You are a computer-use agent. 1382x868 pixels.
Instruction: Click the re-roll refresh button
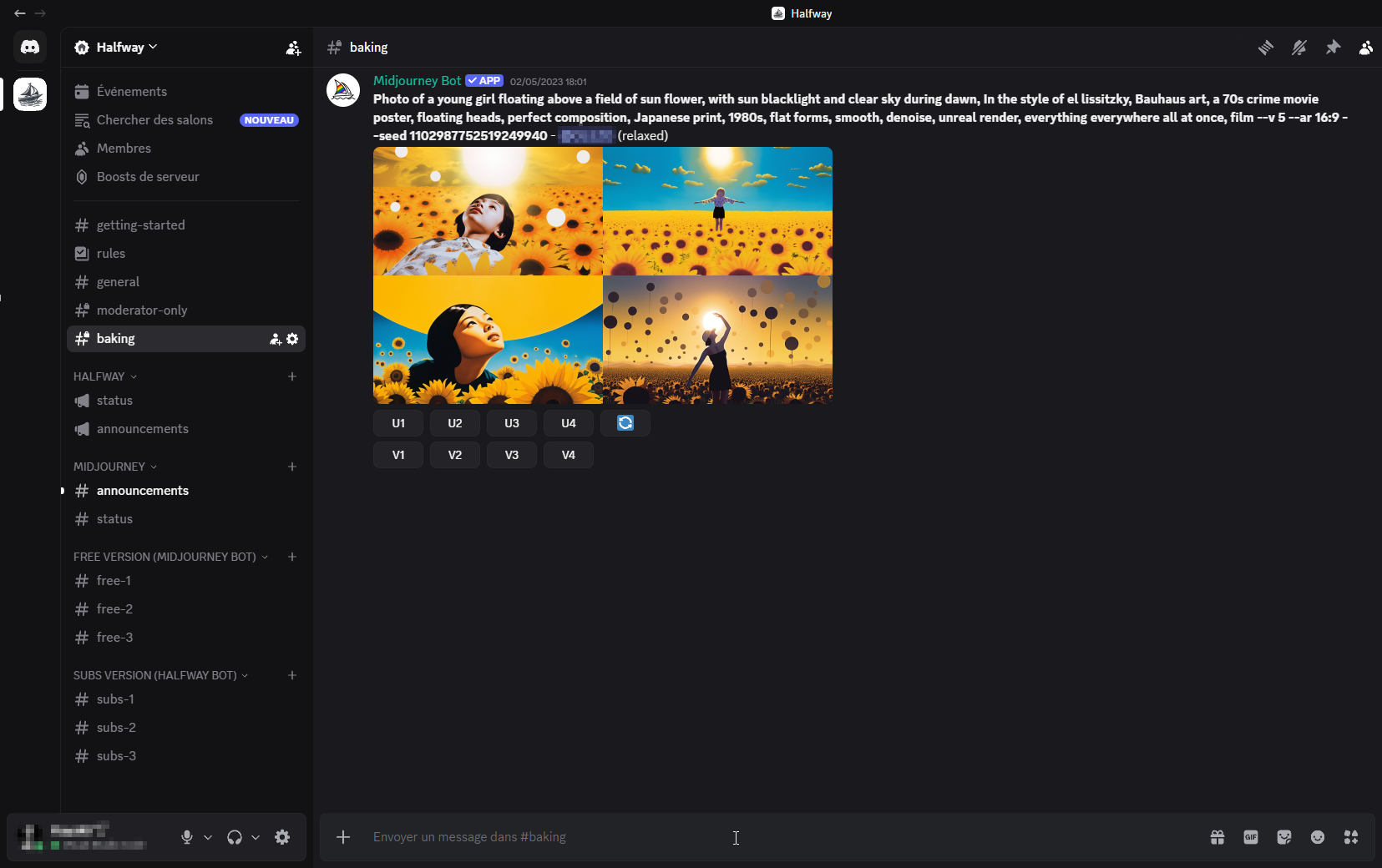(x=625, y=423)
